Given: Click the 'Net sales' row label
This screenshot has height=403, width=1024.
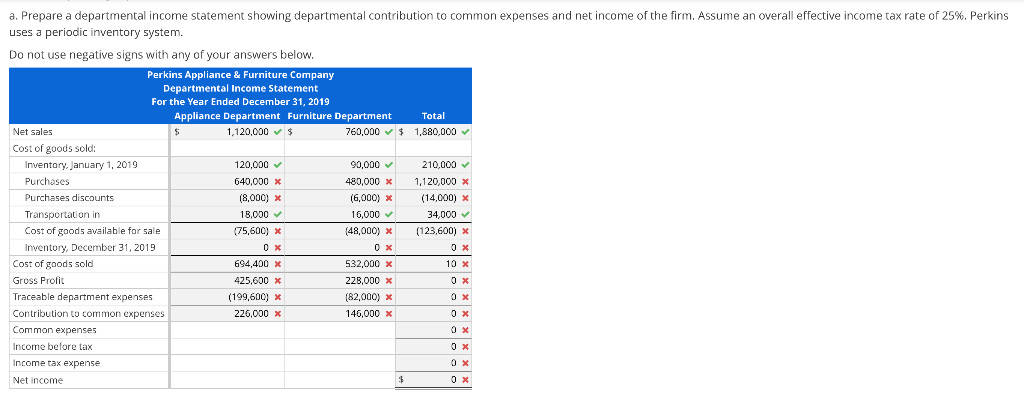Looking at the screenshot, I should (33, 132).
